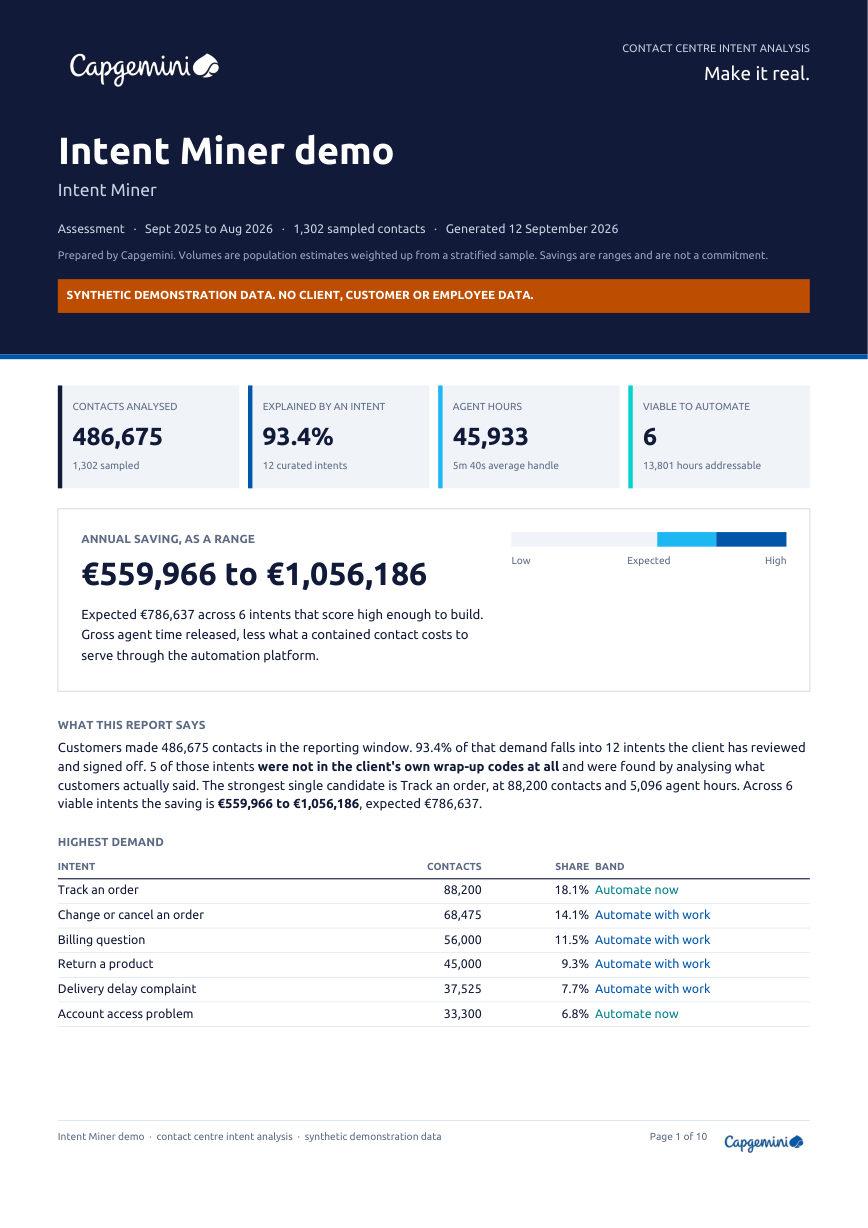Click the pale Low segment of range bar
This screenshot has height=1228, width=868.
point(584,539)
